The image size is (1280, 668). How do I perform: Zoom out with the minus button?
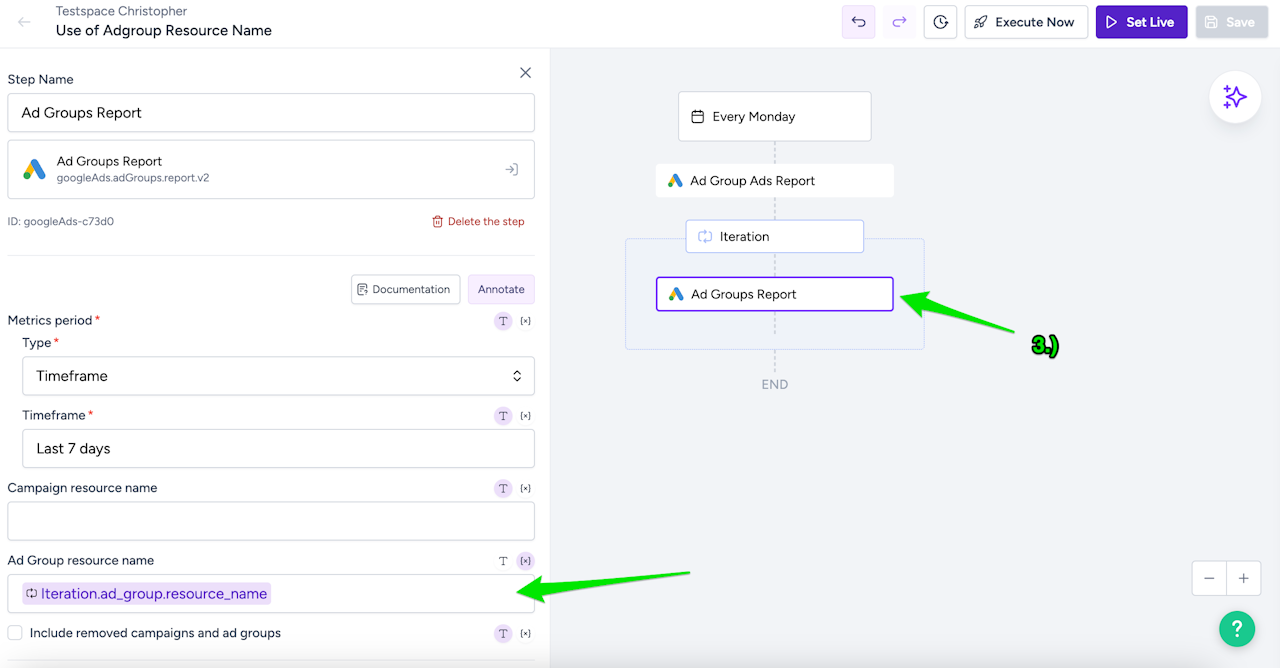pos(1209,578)
